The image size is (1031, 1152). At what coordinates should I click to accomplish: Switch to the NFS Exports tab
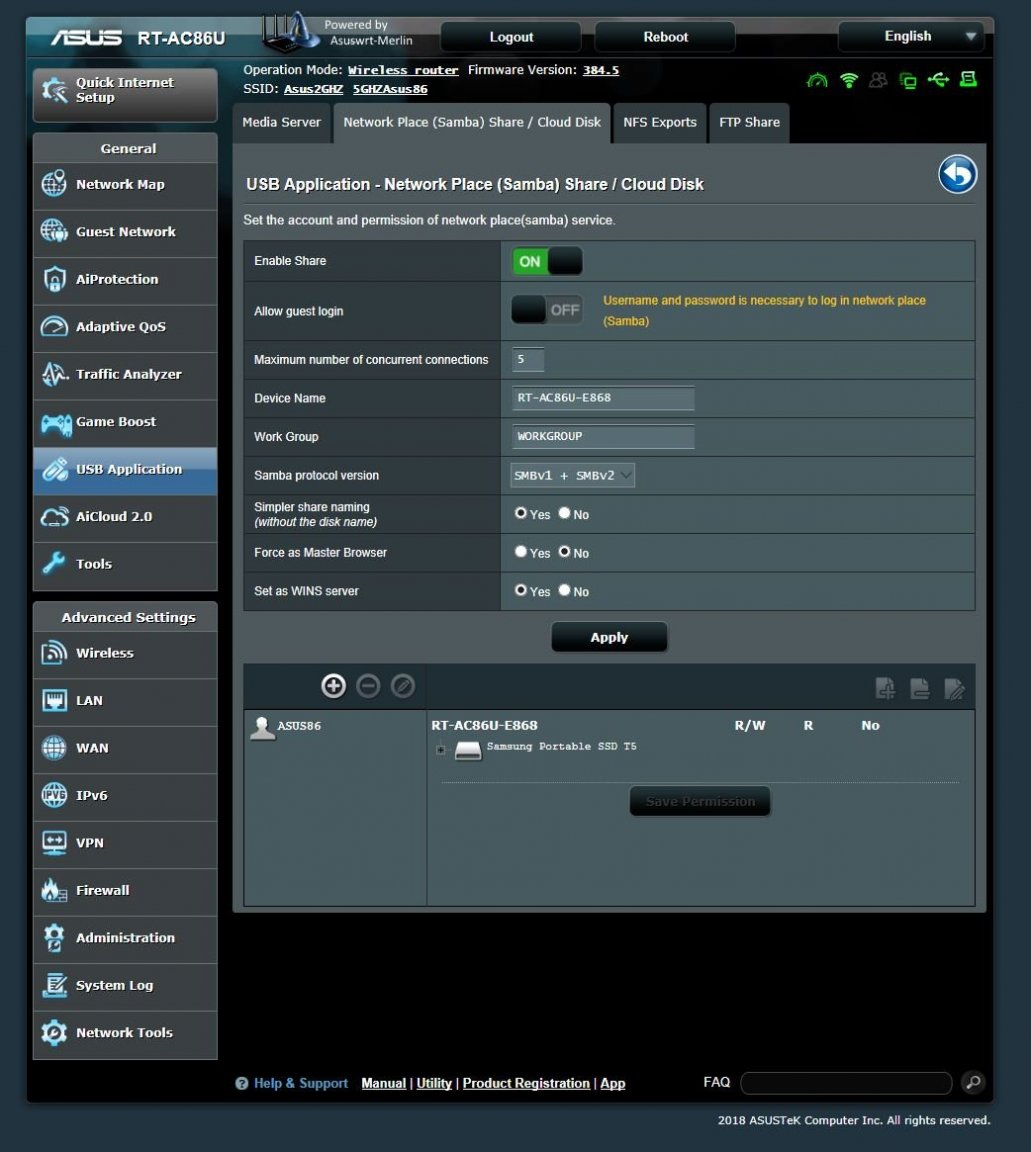[x=660, y=123]
